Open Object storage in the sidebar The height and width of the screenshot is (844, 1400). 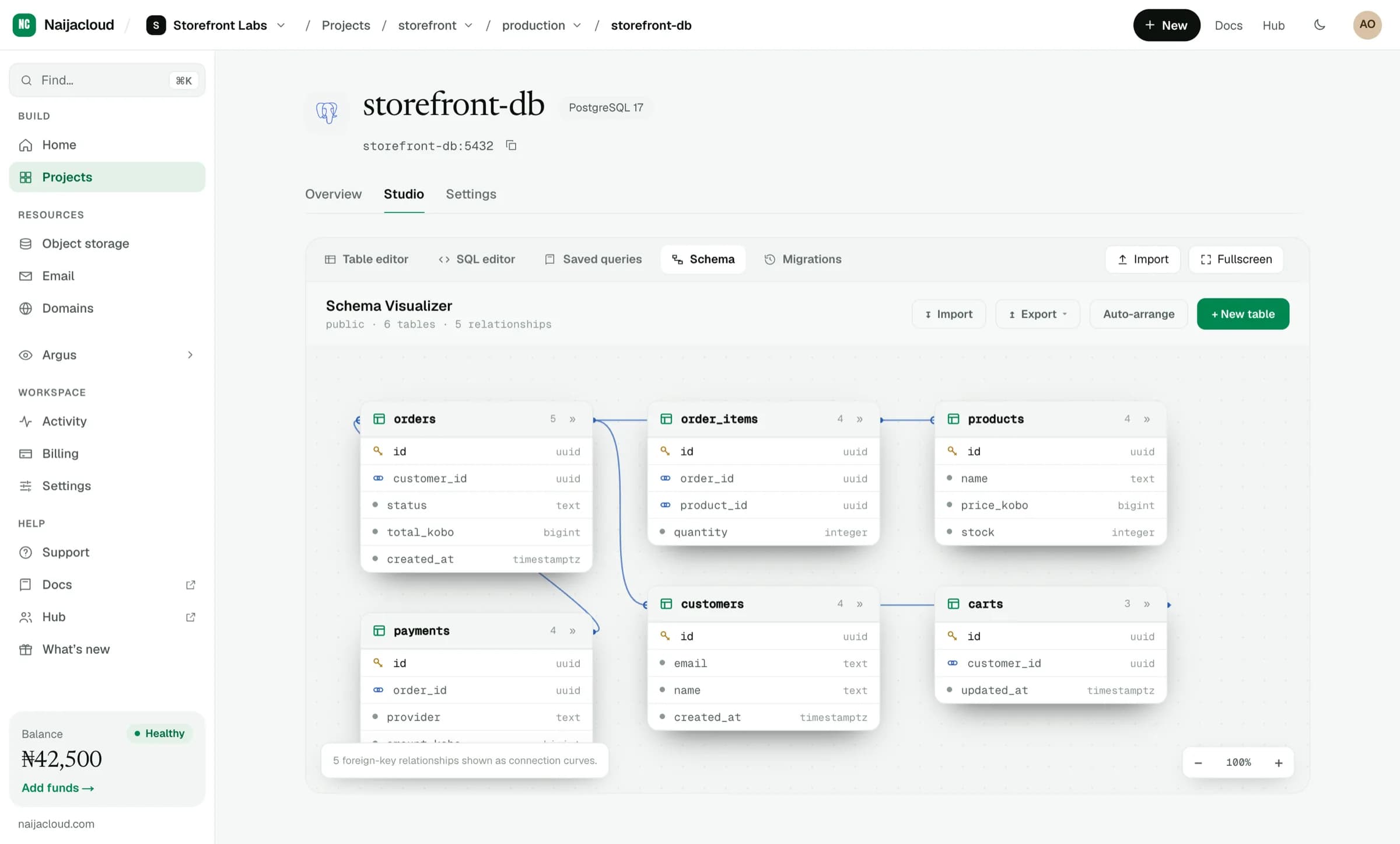107,243
